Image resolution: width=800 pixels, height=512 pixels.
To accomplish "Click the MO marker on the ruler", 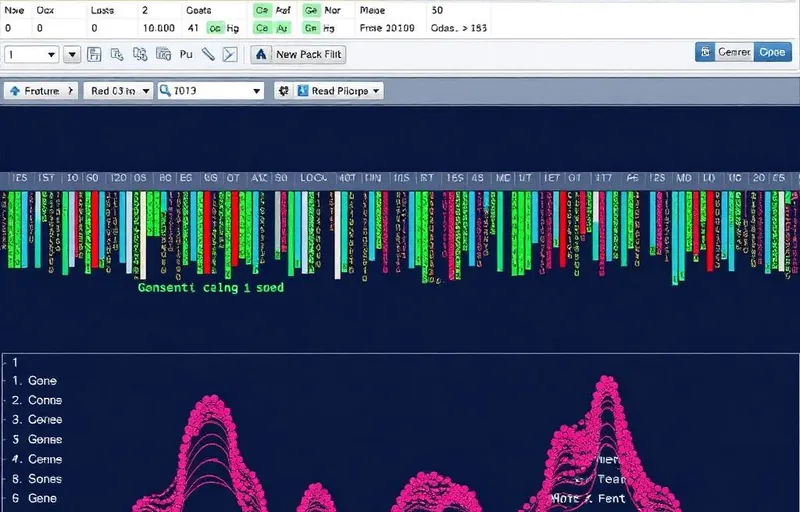I will point(684,177).
